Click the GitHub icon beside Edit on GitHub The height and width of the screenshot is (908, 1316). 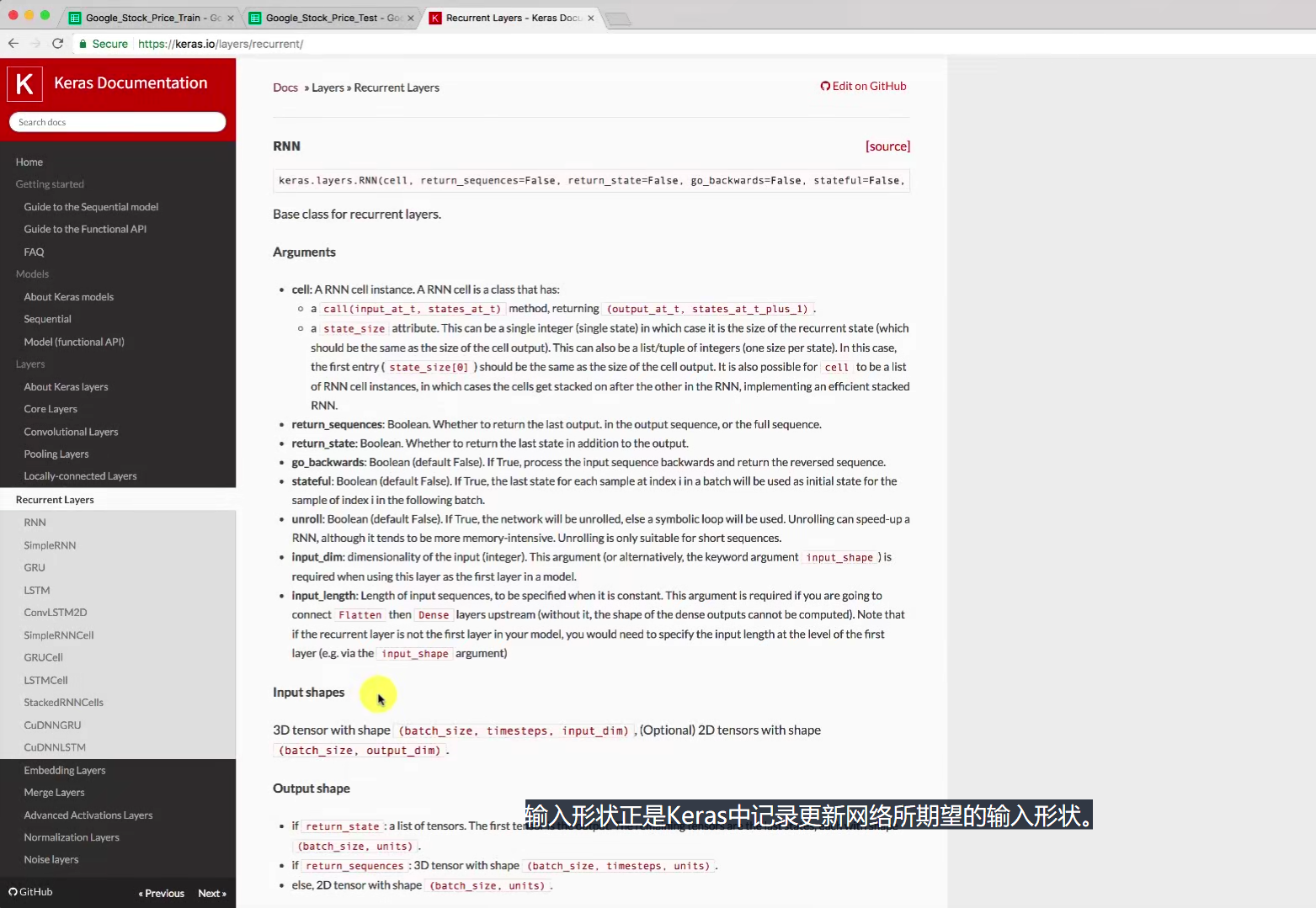pyautogui.click(x=826, y=86)
